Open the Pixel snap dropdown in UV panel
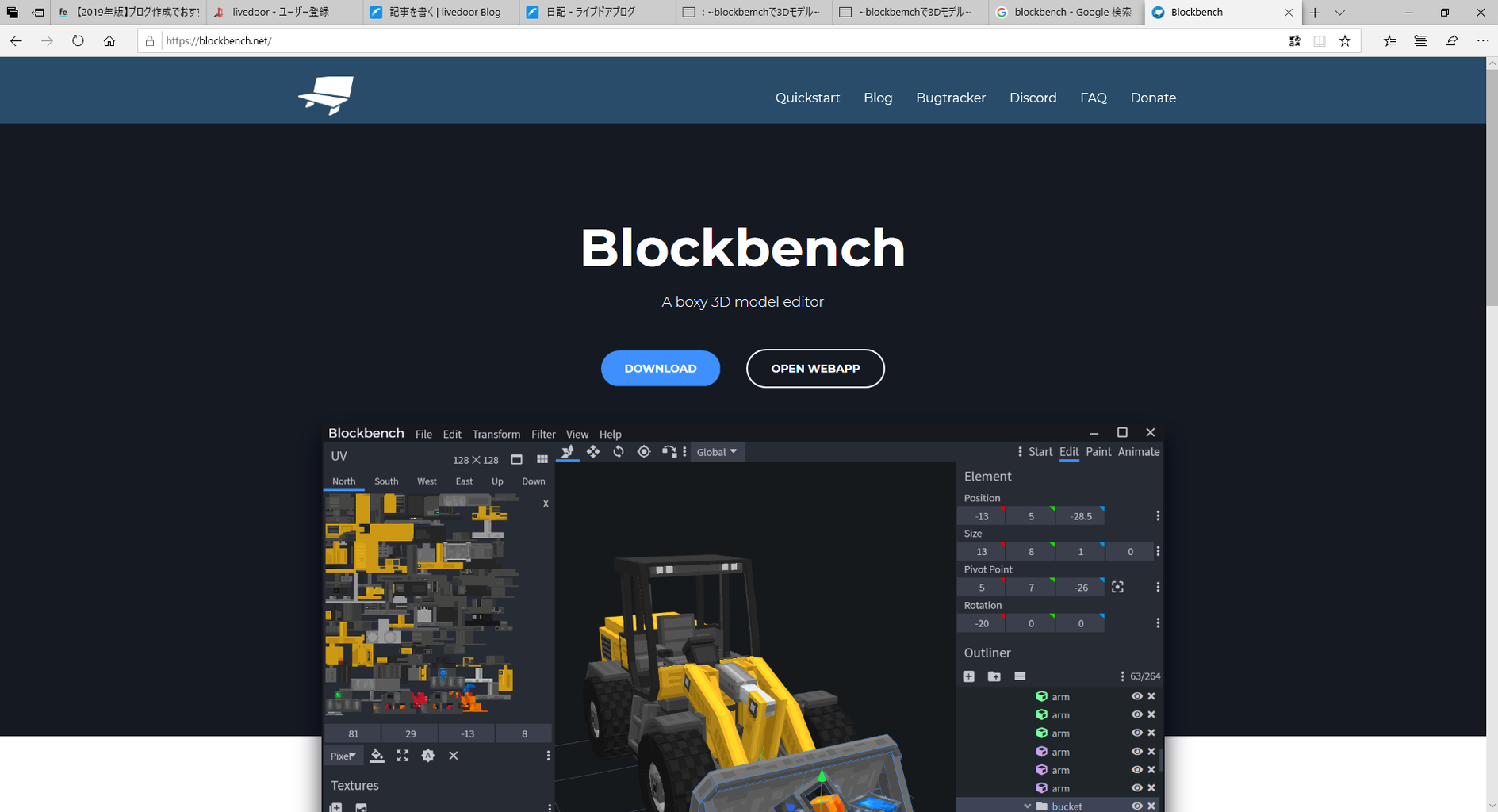Viewport: 1498px width, 812px height. tap(343, 756)
